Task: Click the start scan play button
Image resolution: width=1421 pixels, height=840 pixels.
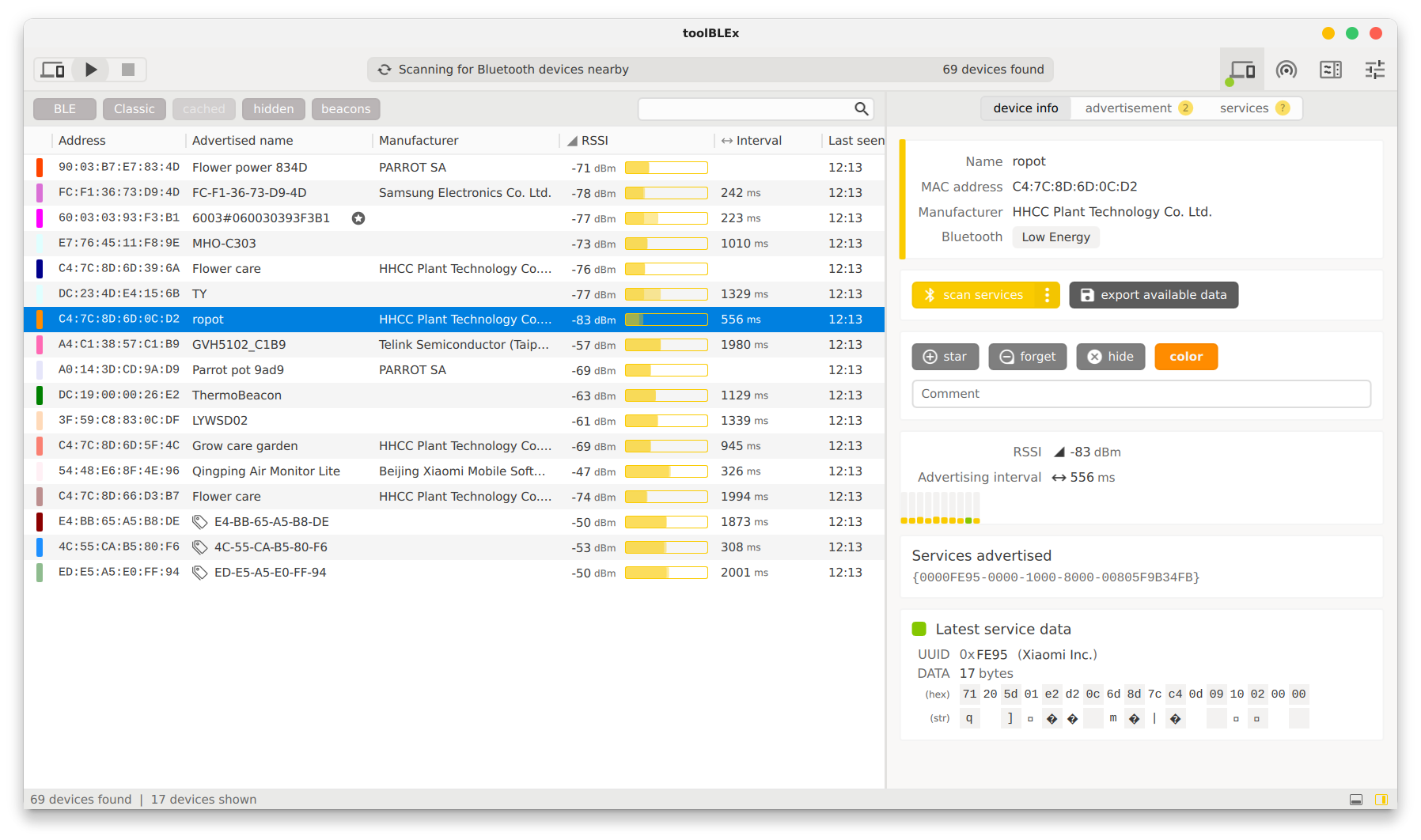Action: tap(91, 70)
